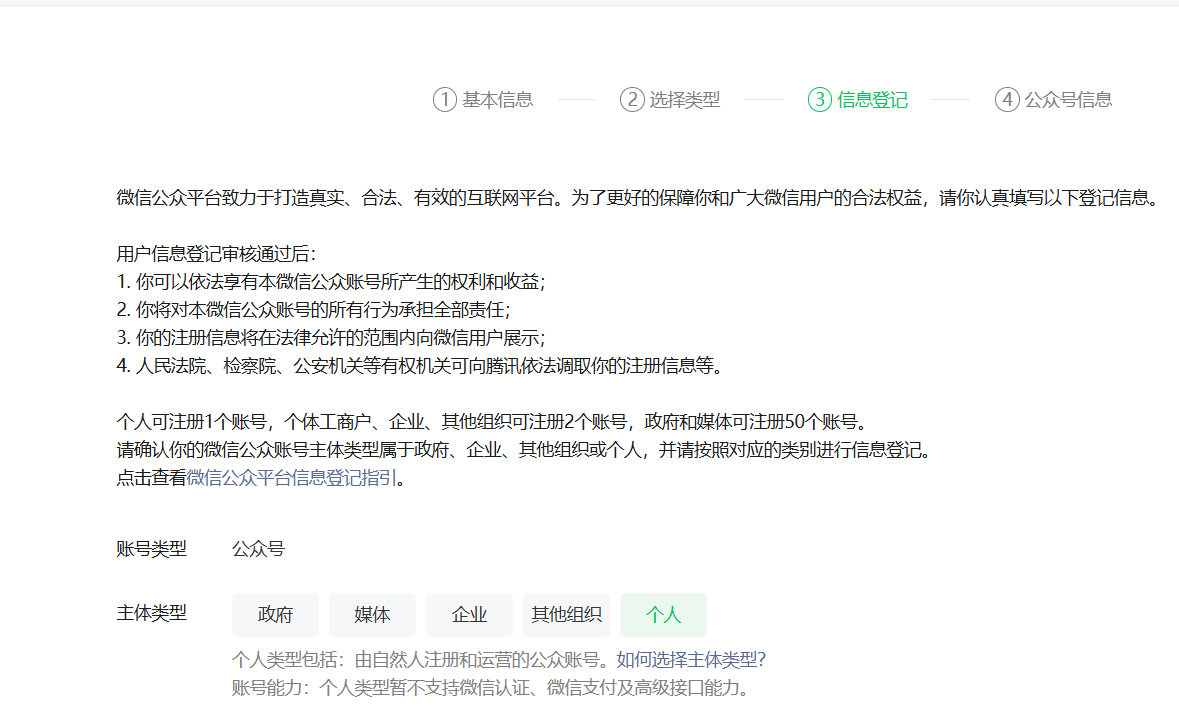Open the 如何选择主体类型? help link

[691, 660]
